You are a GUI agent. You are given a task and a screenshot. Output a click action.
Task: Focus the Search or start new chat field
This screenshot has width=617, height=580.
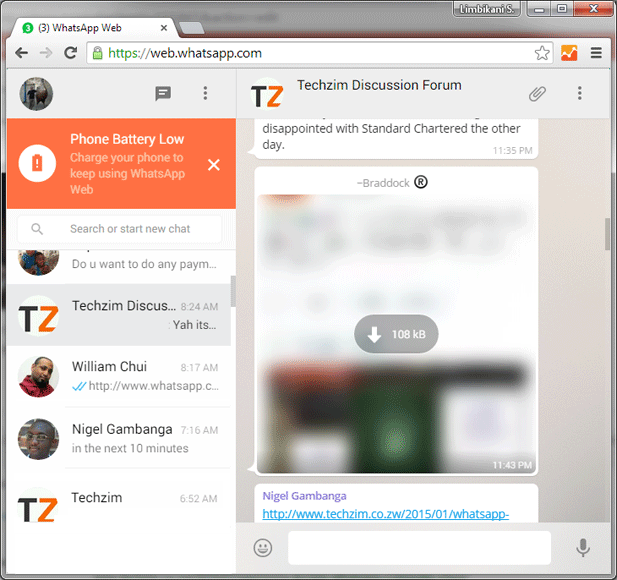point(120,229)
